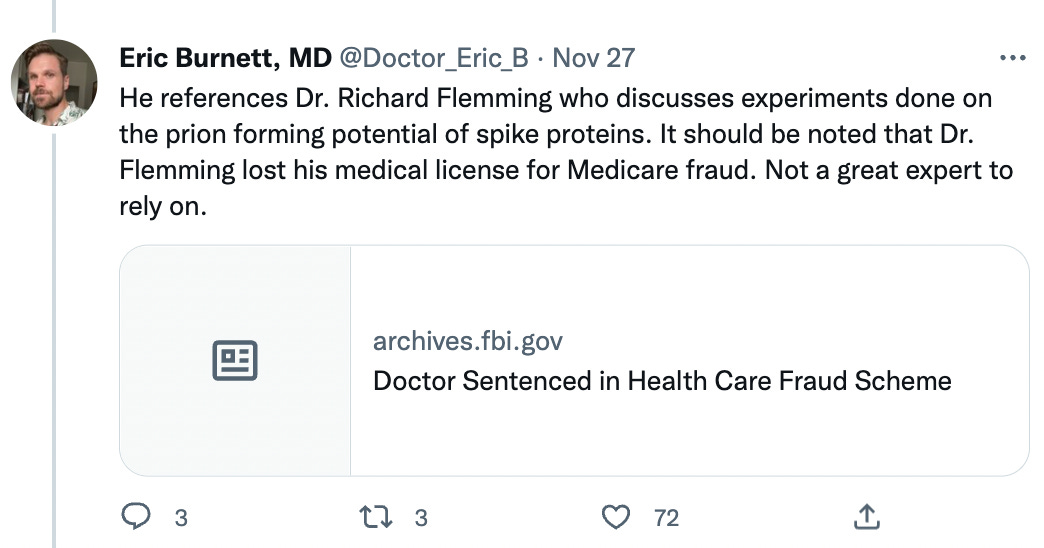Click the reply count number 3
This screenshot has height=548, width=1044.
pos(181,518)
